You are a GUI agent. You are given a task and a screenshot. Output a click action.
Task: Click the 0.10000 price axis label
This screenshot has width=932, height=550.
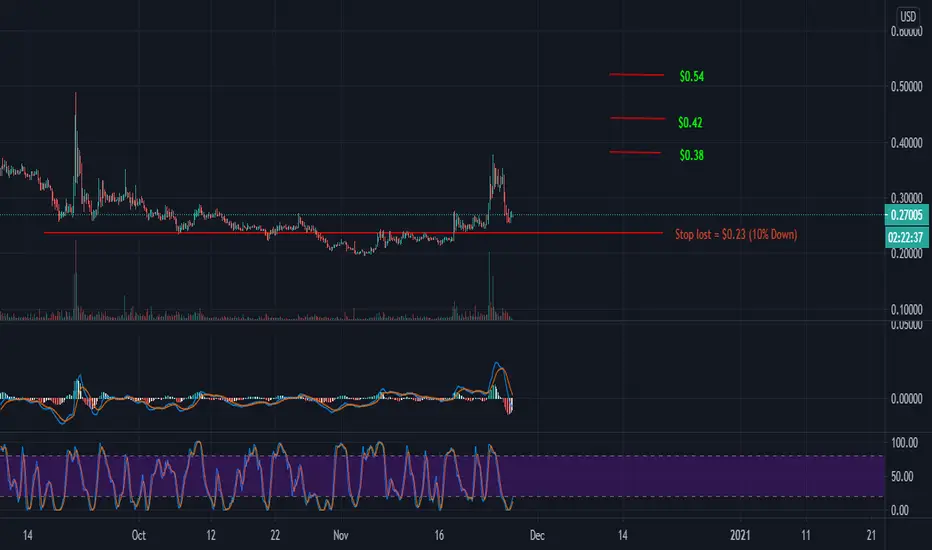[x=906, y=309]
